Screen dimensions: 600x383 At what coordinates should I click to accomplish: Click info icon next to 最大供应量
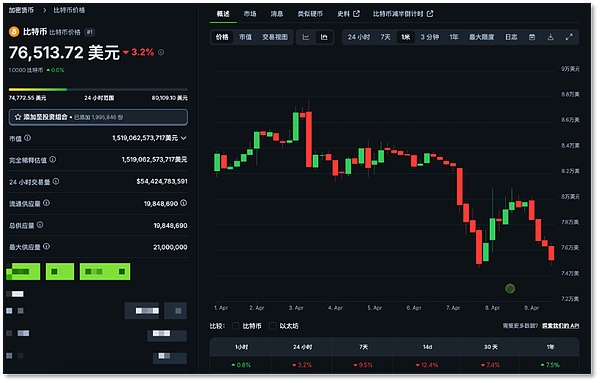pos(46,246)
